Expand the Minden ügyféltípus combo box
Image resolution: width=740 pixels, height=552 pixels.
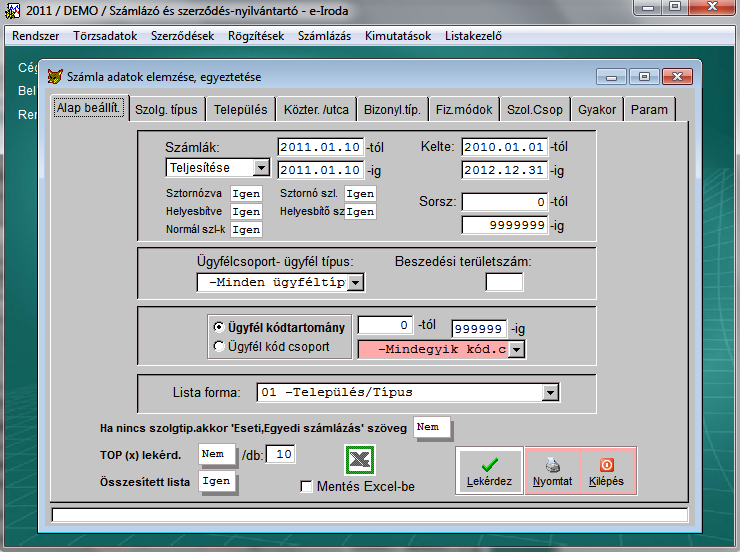[354, 283]
